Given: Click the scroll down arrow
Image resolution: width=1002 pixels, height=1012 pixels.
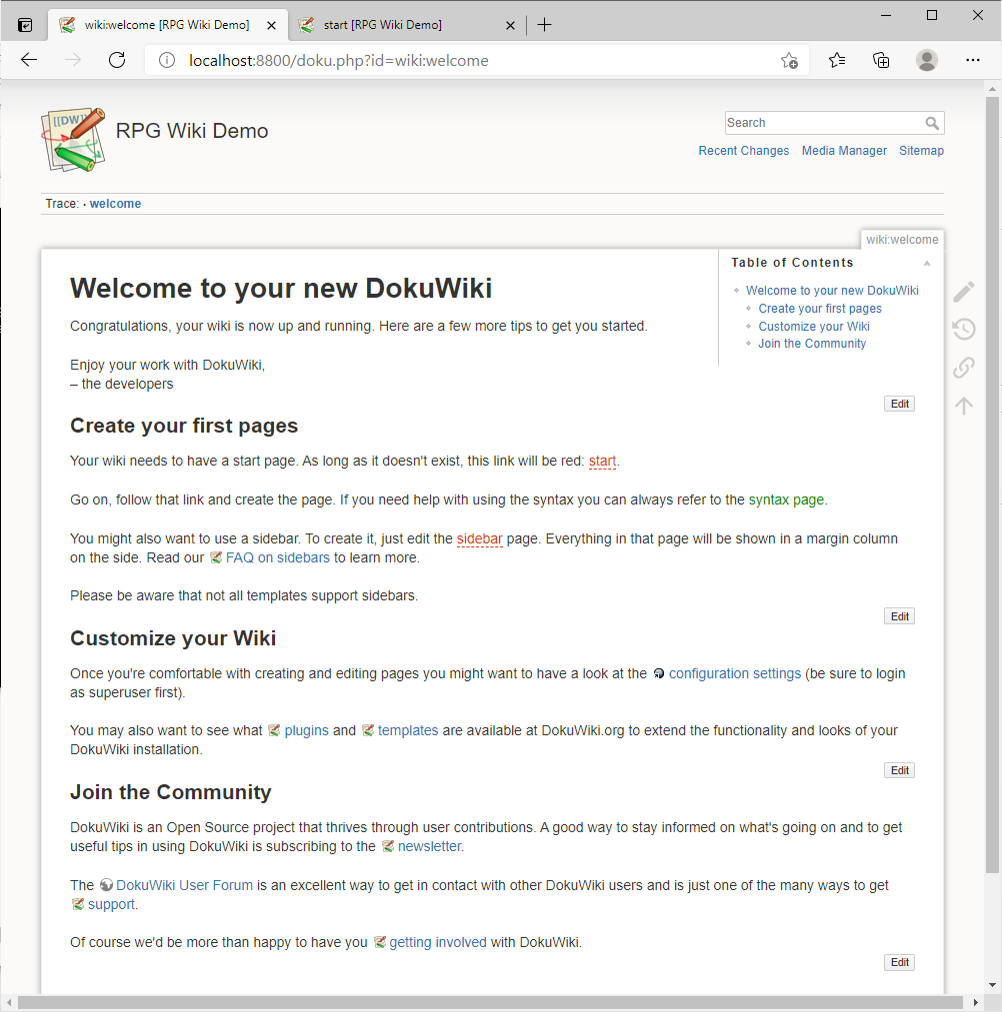Looking at the screenshot, I should point(992,986).
